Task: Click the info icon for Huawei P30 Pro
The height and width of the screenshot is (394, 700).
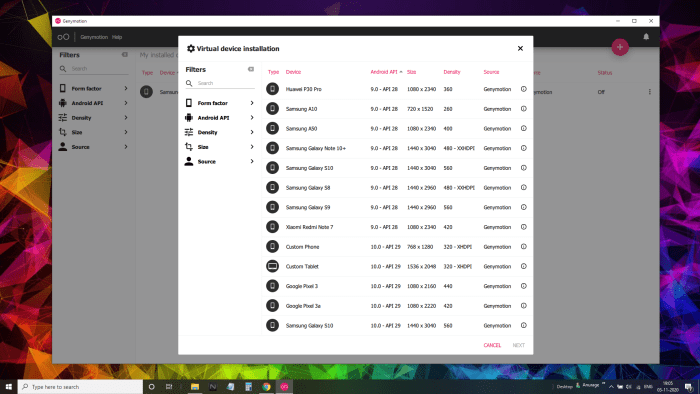Action: [524, 89]
